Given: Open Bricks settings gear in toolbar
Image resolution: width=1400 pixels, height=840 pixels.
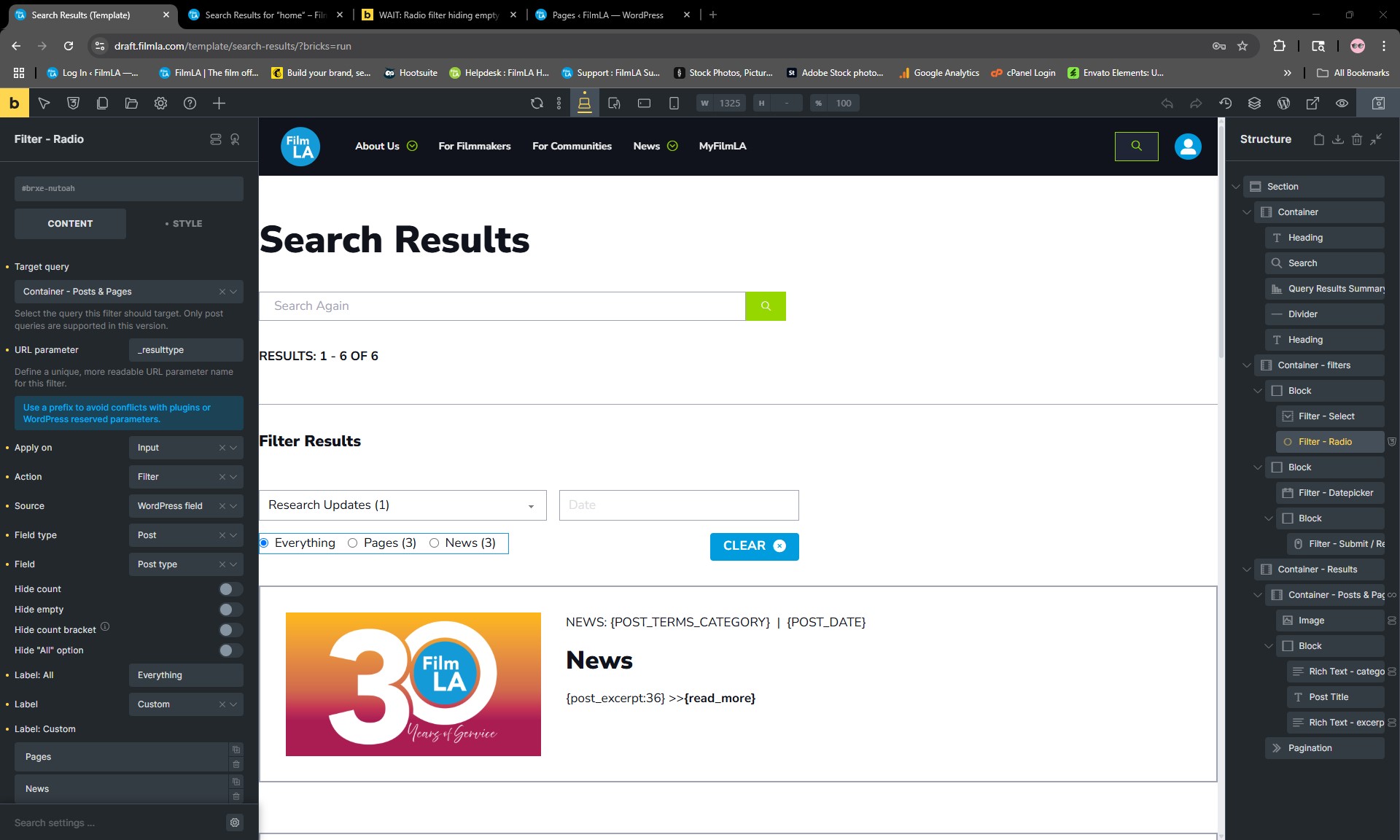Looking at the screenshot, I should [160, 104].
